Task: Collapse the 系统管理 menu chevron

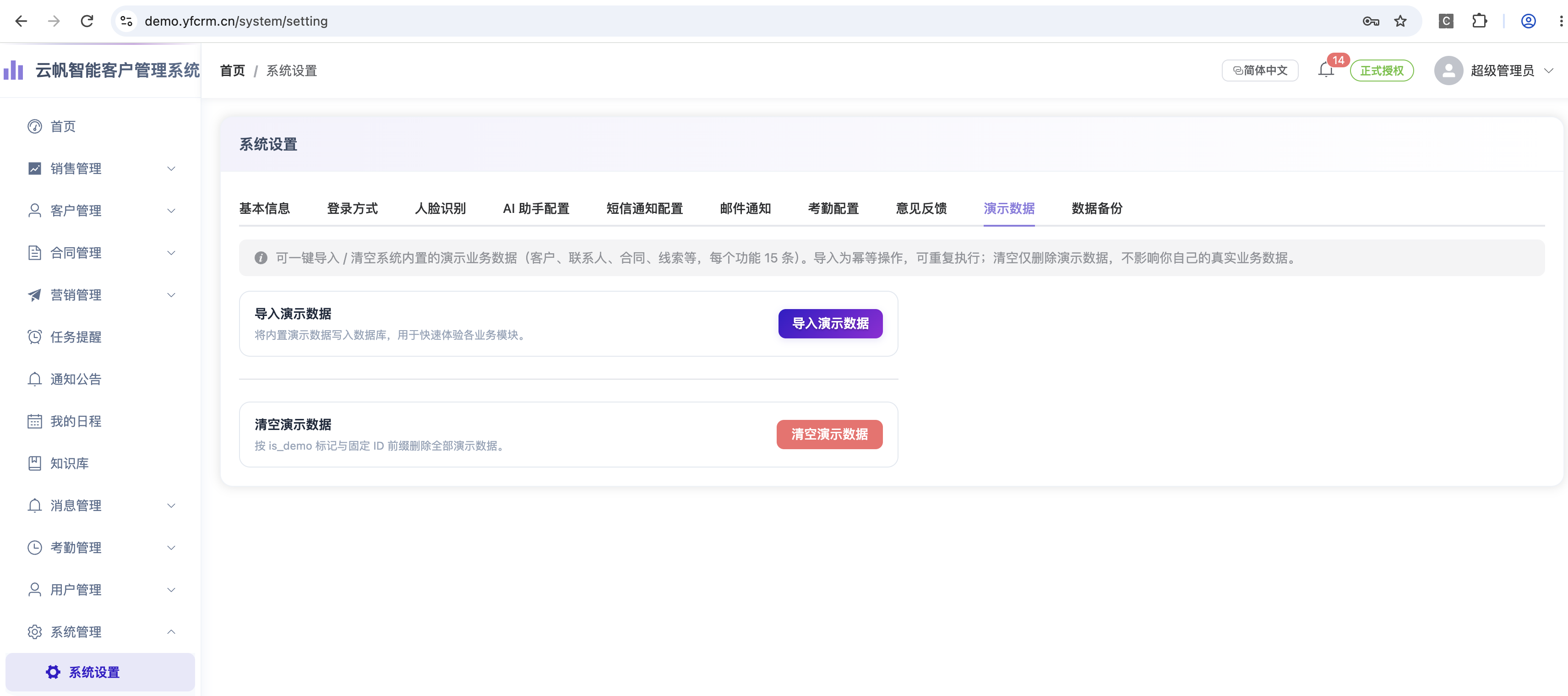Action: [x=172, y=632]
